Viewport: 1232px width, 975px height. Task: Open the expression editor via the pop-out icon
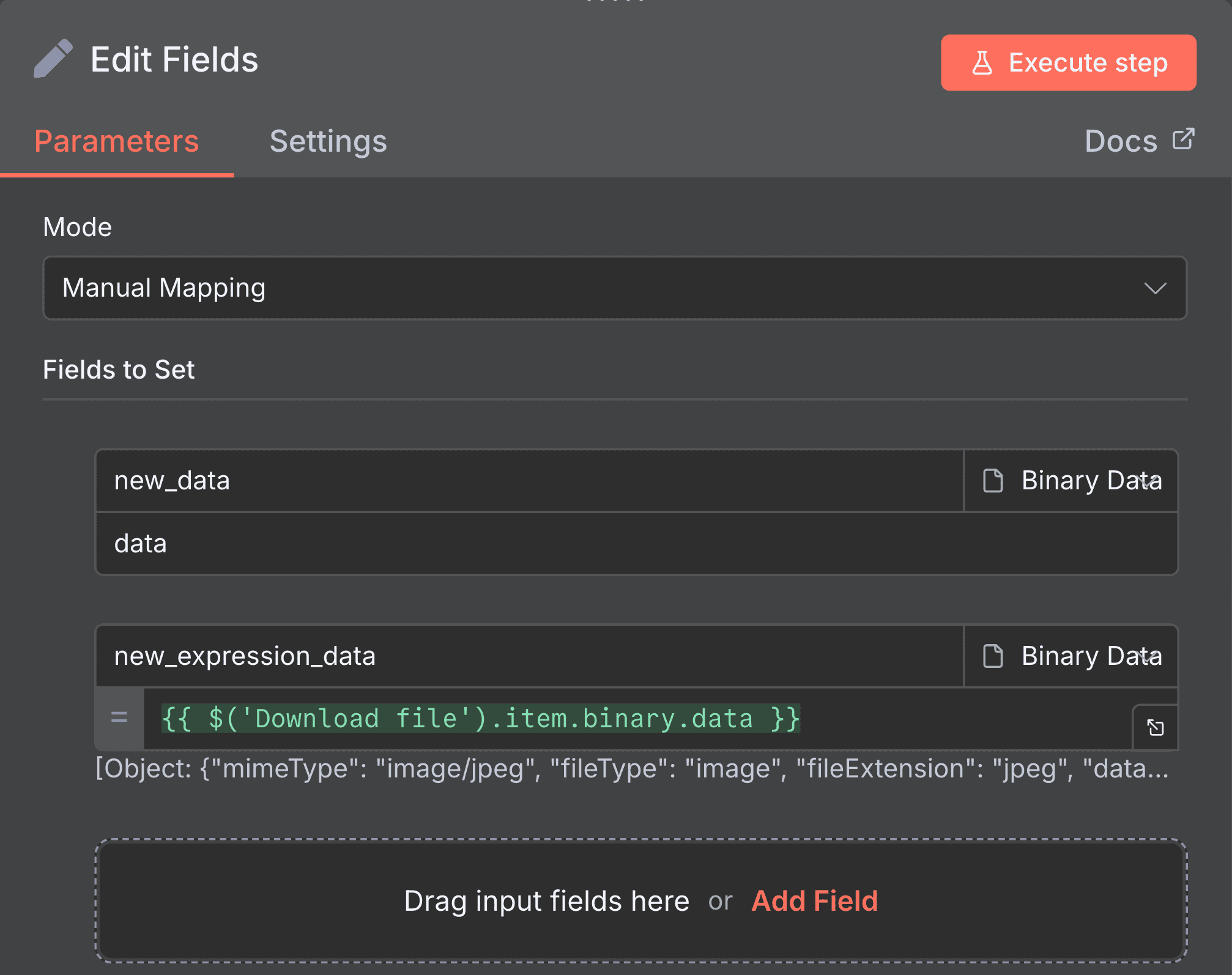tap(1155, 728)
